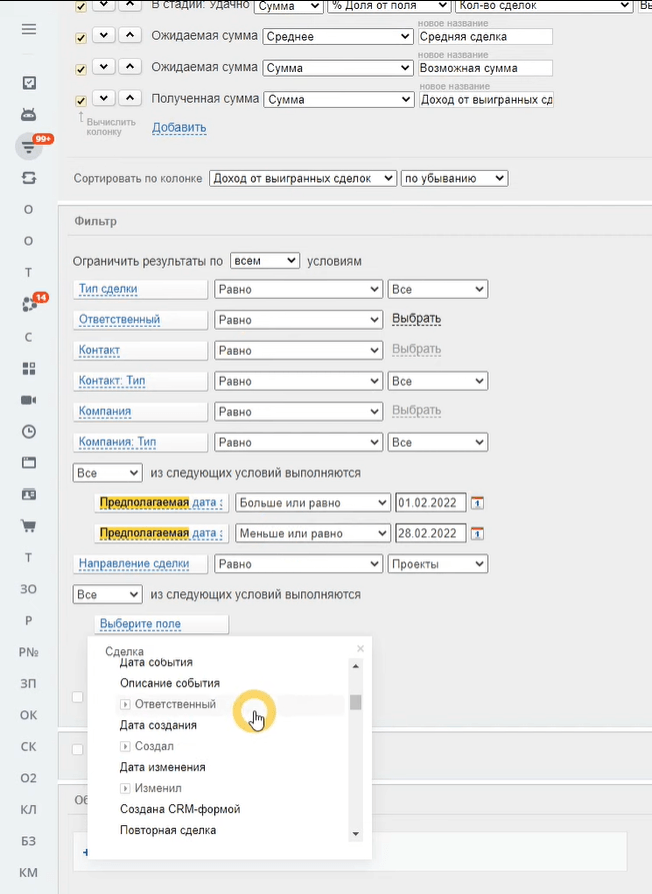Expand the Ответственный node in the field popup
This screenshot has height=894, width=652.
125,705
